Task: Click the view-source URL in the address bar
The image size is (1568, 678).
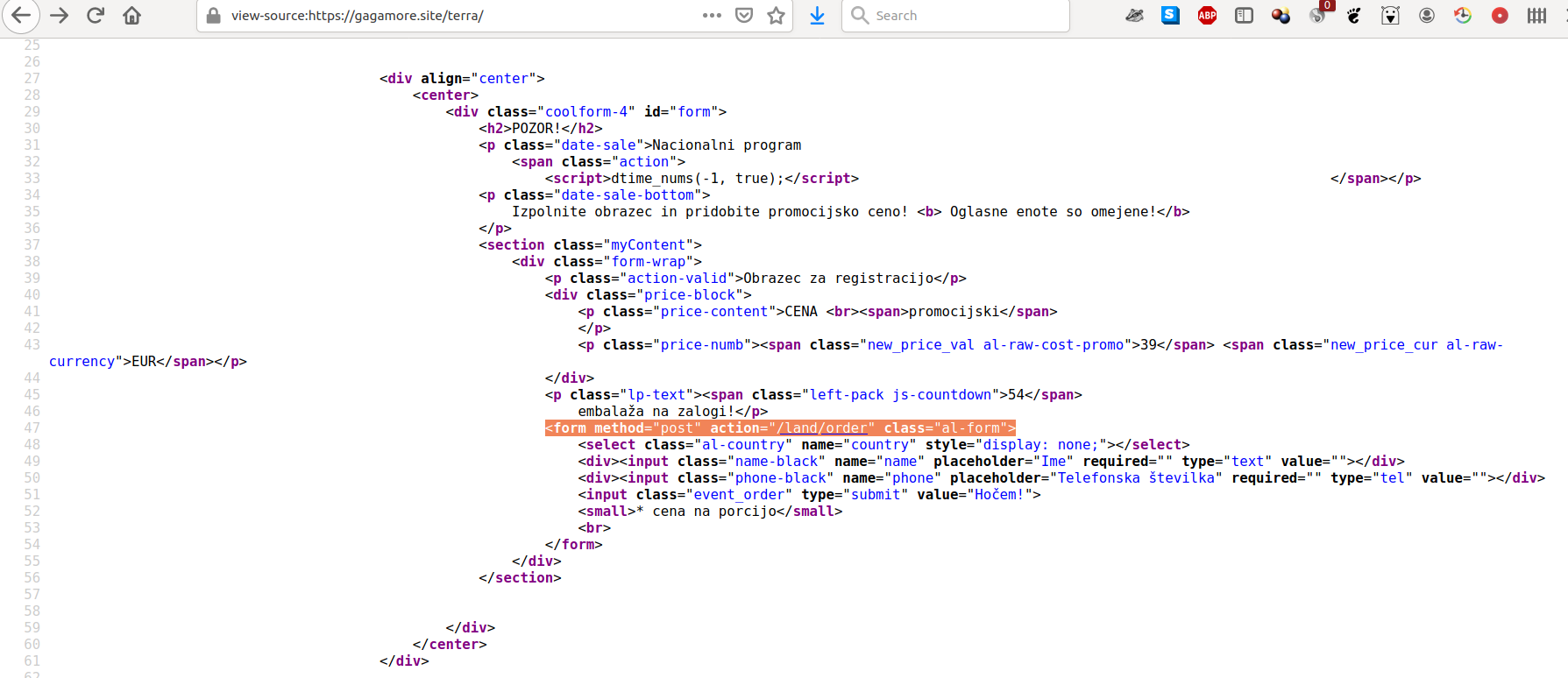Action: click(357, 15)
